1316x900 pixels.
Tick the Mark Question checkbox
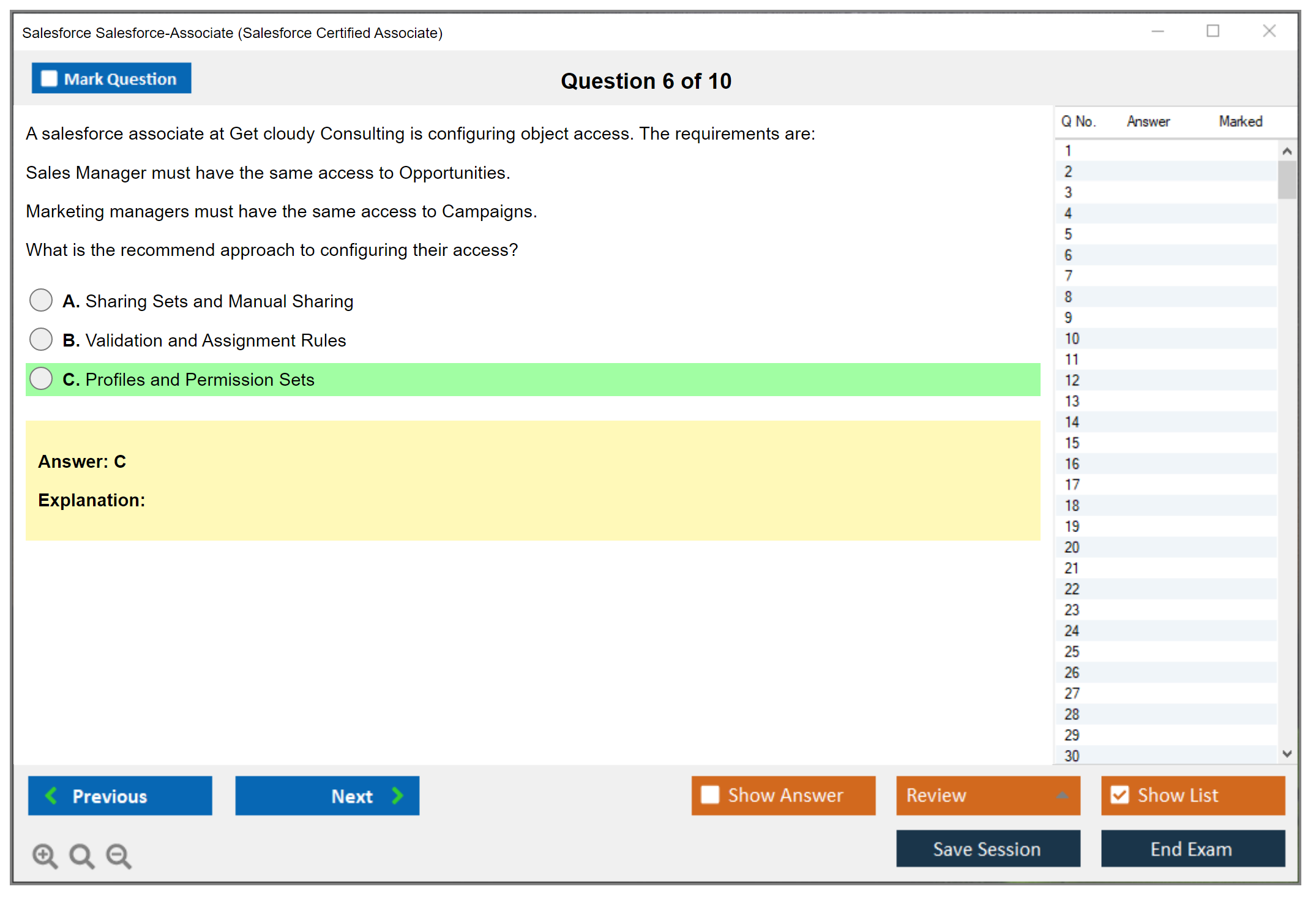(49, 78)
